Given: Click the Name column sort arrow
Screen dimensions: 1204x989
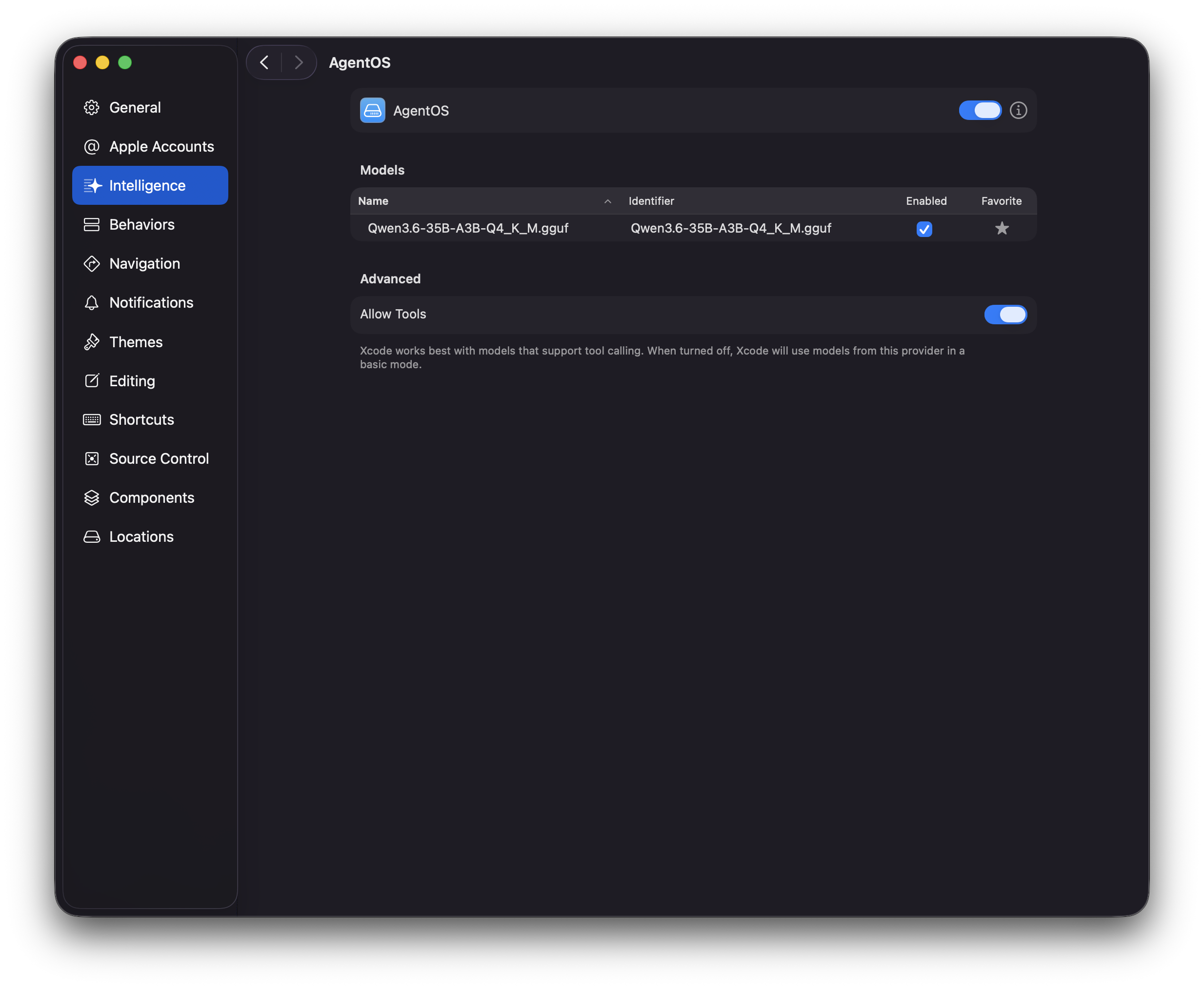Looking at the screenshot, I should point(608,202).
